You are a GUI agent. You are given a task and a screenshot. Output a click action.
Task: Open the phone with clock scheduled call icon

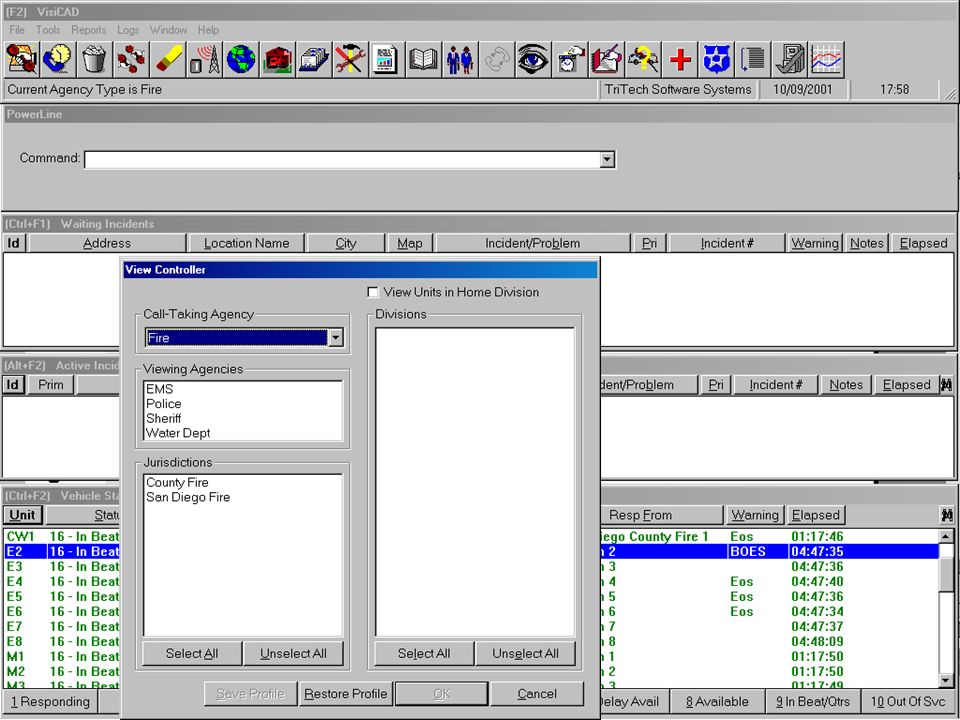point(58,60)
